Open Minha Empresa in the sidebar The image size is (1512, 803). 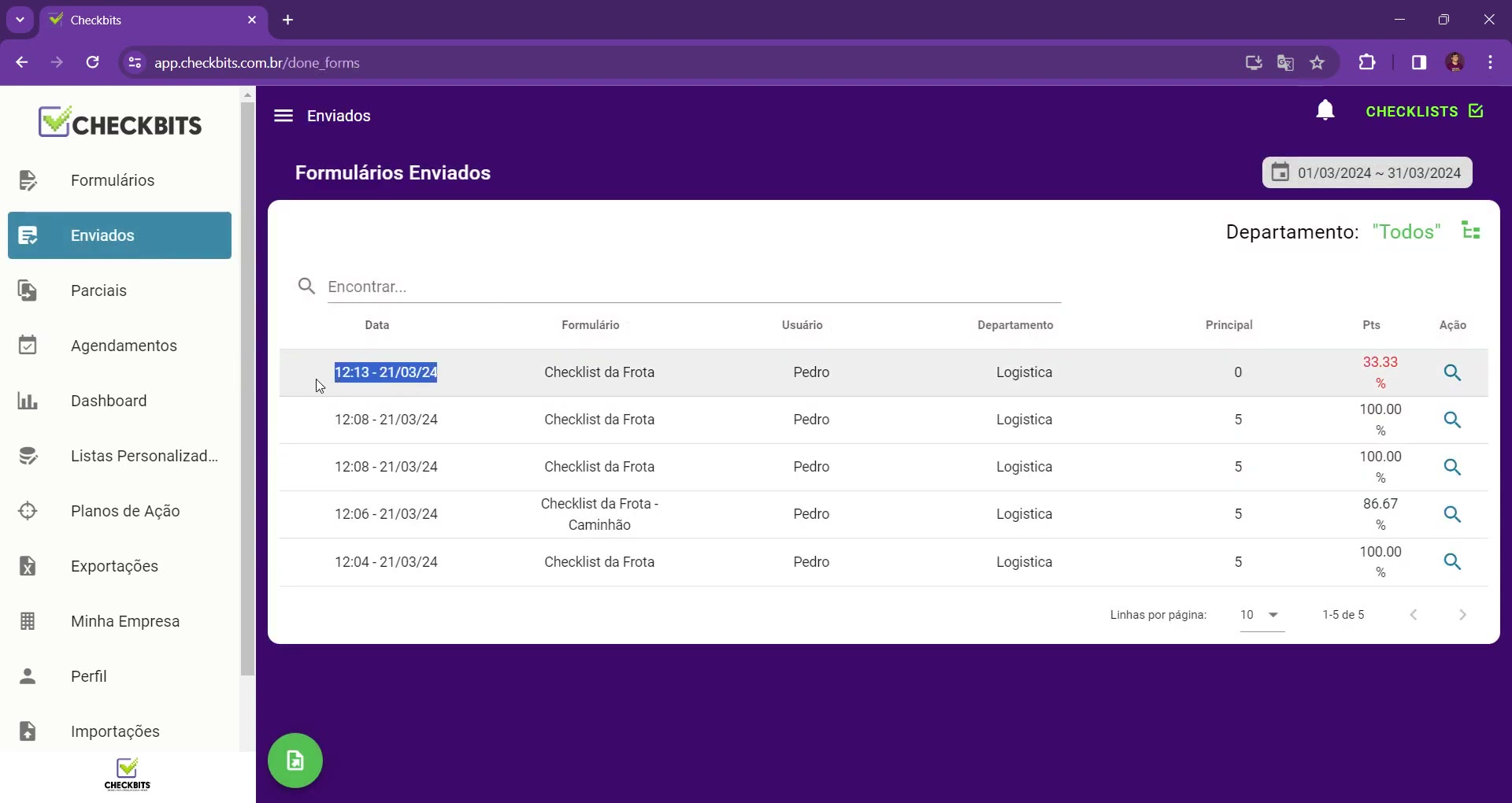120,621
